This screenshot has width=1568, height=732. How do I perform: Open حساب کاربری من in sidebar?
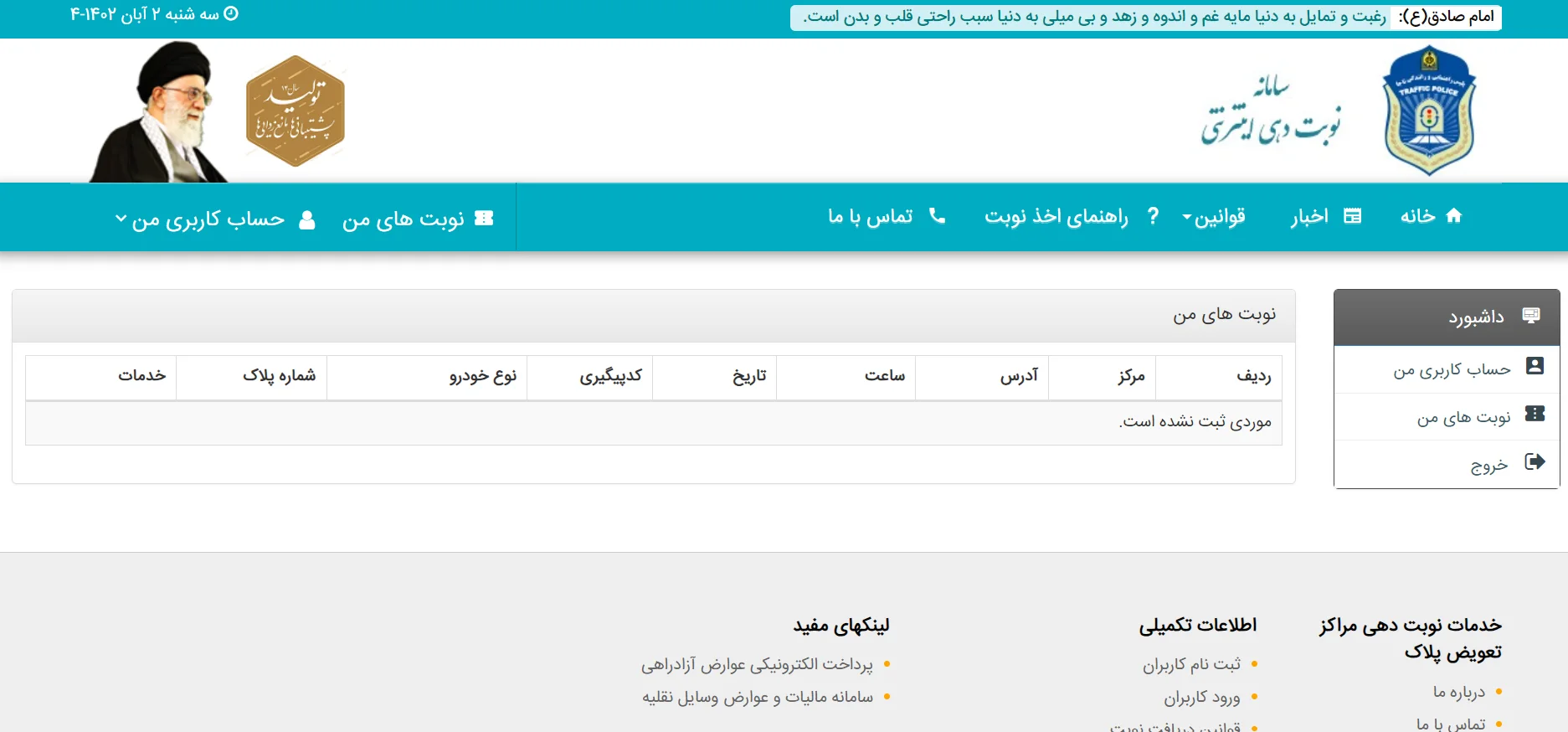[x=1447, y=369]
